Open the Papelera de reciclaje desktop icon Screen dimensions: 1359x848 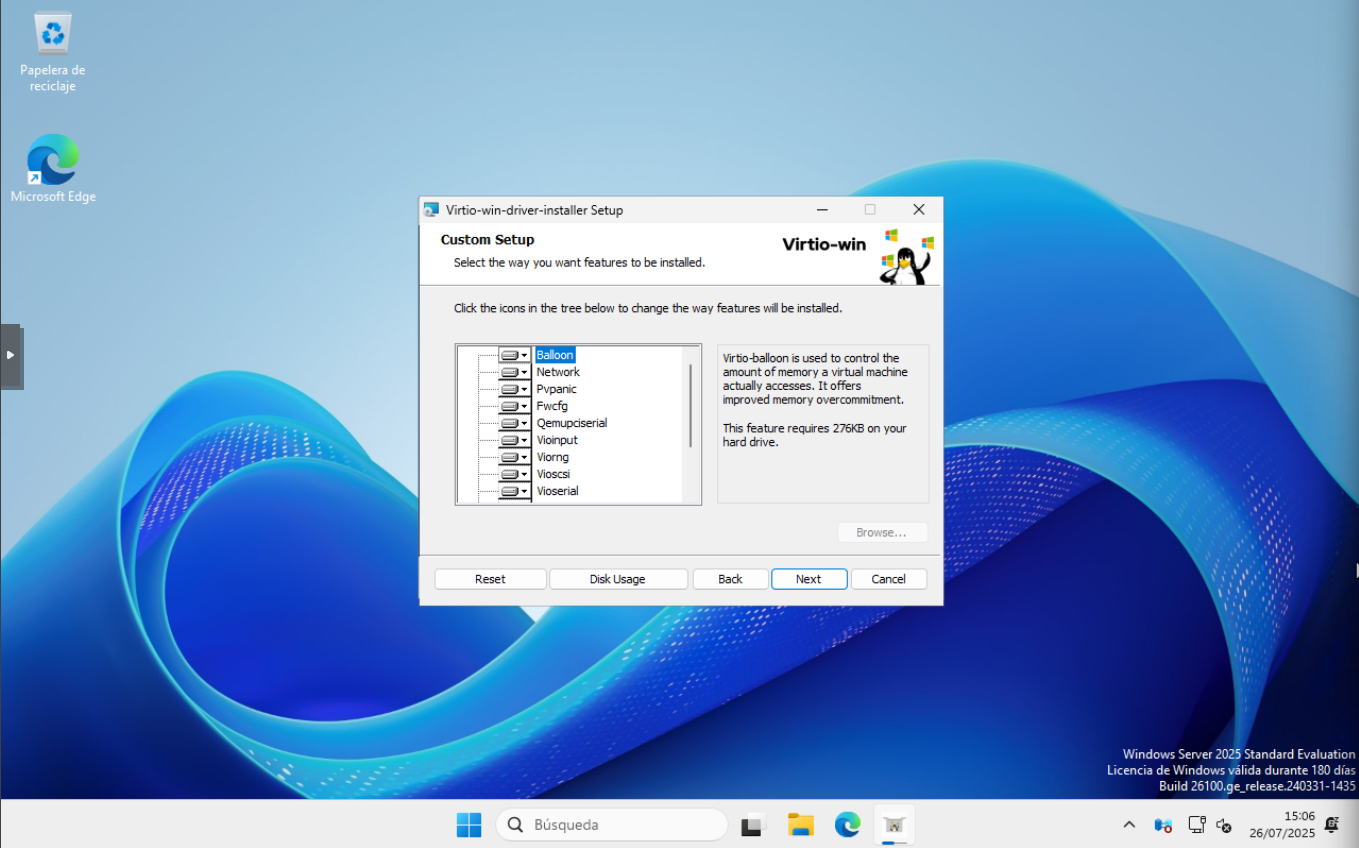[x=52, y=50]
